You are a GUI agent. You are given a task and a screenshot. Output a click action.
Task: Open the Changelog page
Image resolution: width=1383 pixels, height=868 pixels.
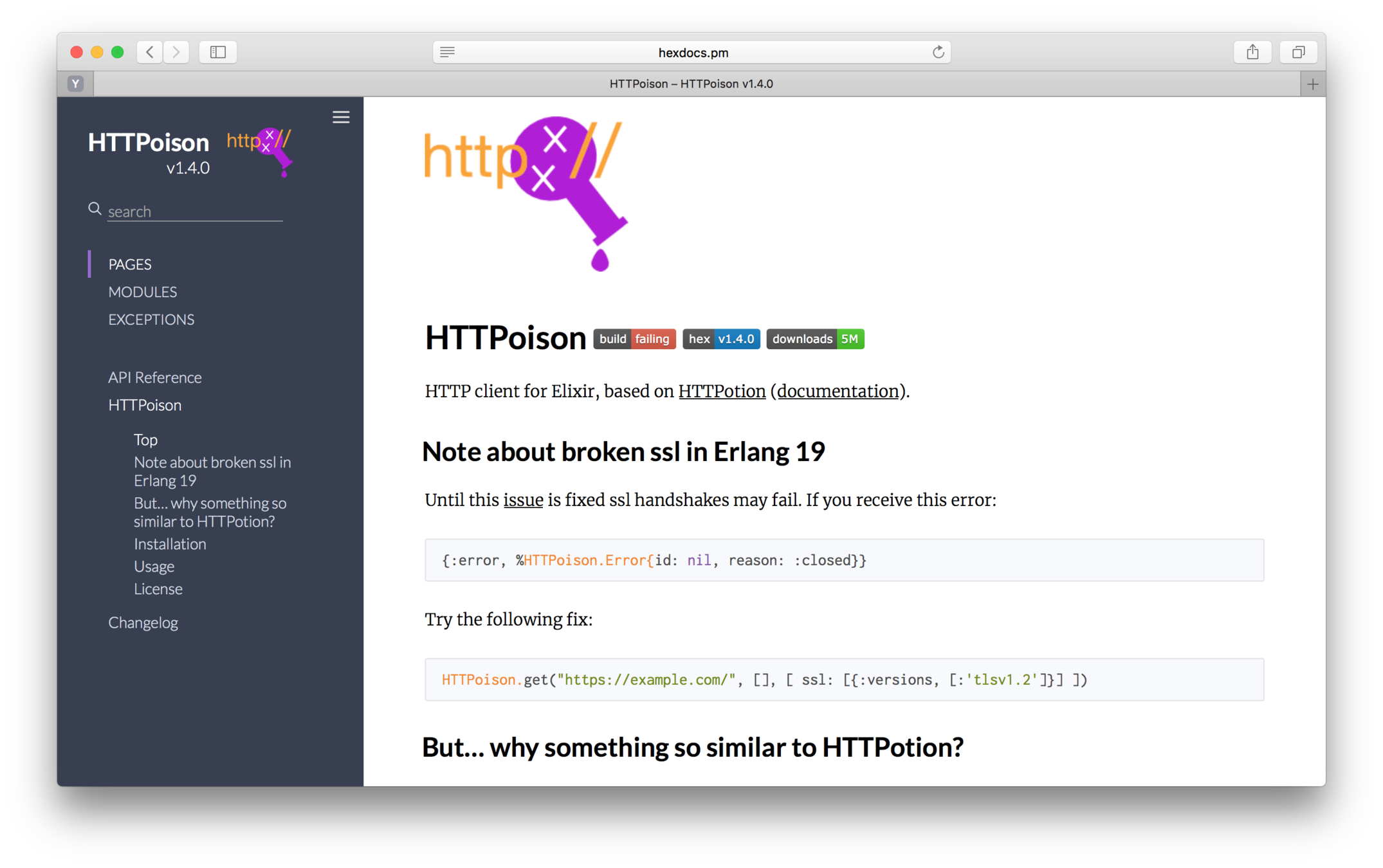pyautogui.click(x=143, y=622)
